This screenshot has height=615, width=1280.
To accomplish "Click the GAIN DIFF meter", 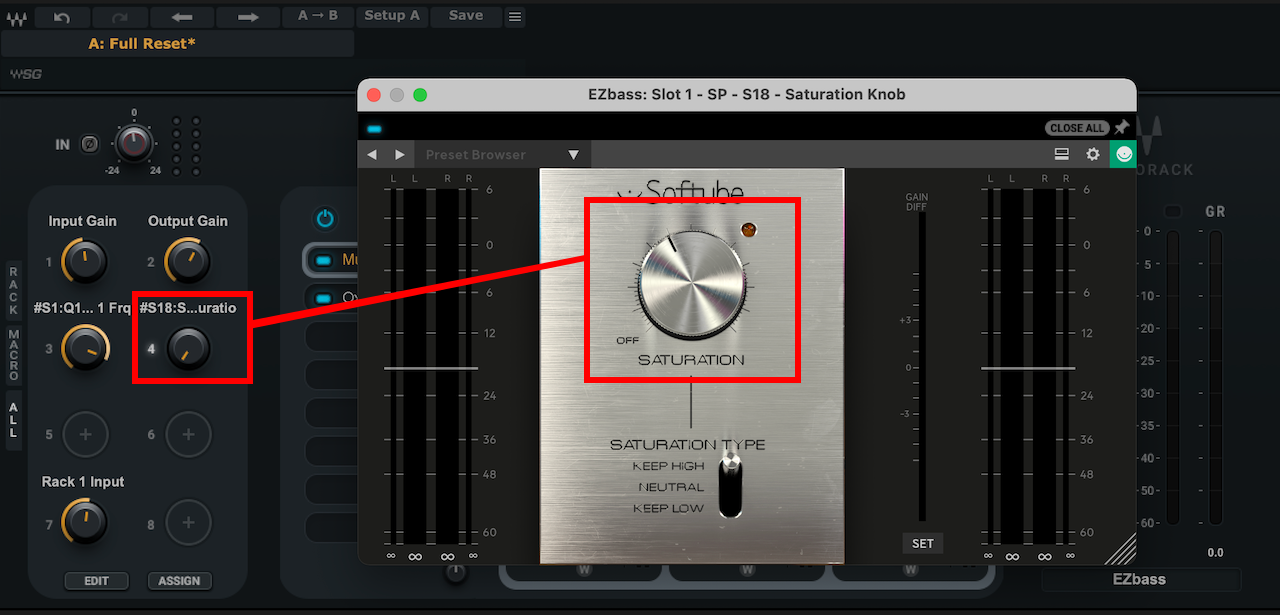I will (922, 366).
